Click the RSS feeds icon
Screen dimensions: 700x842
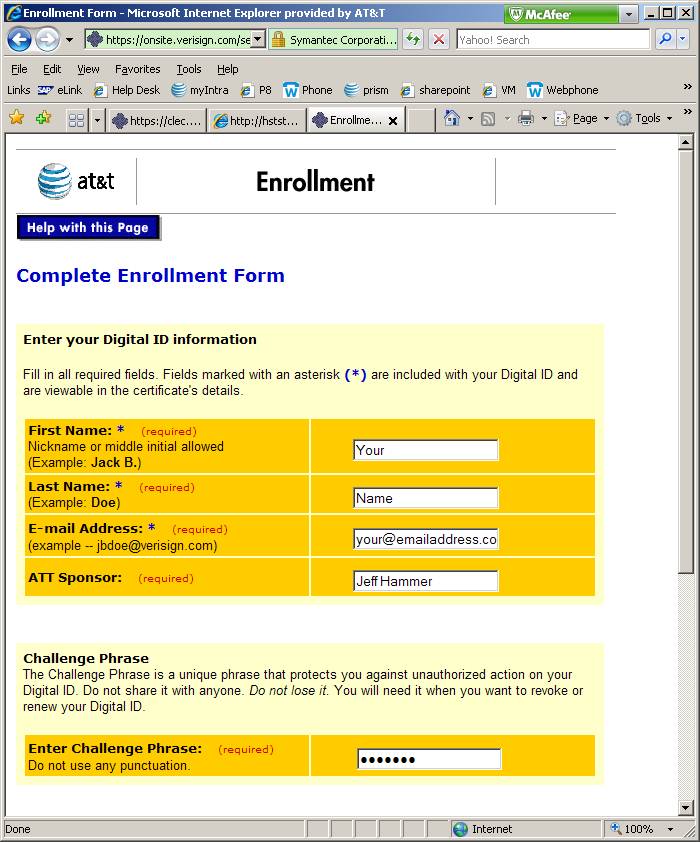point(488,118)
